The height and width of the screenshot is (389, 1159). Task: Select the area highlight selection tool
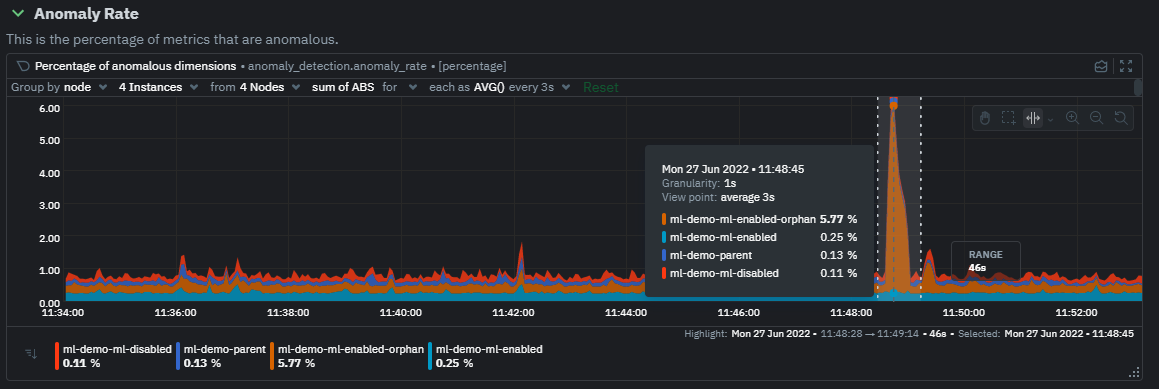(1008, 118)
